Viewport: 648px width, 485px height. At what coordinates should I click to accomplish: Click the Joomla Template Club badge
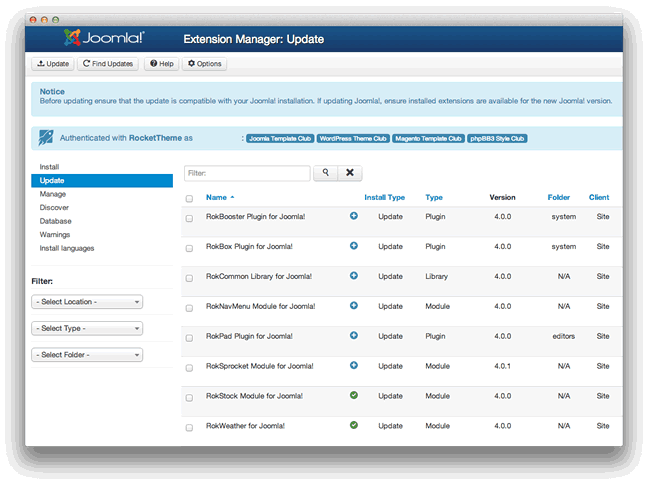(x=280, y=138)
